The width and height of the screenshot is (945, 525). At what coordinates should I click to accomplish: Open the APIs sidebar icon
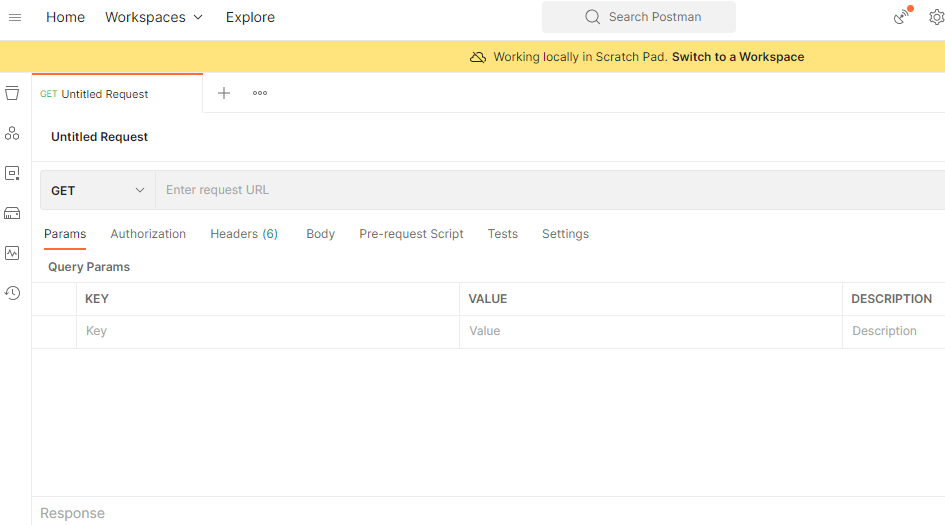point(12,133)
